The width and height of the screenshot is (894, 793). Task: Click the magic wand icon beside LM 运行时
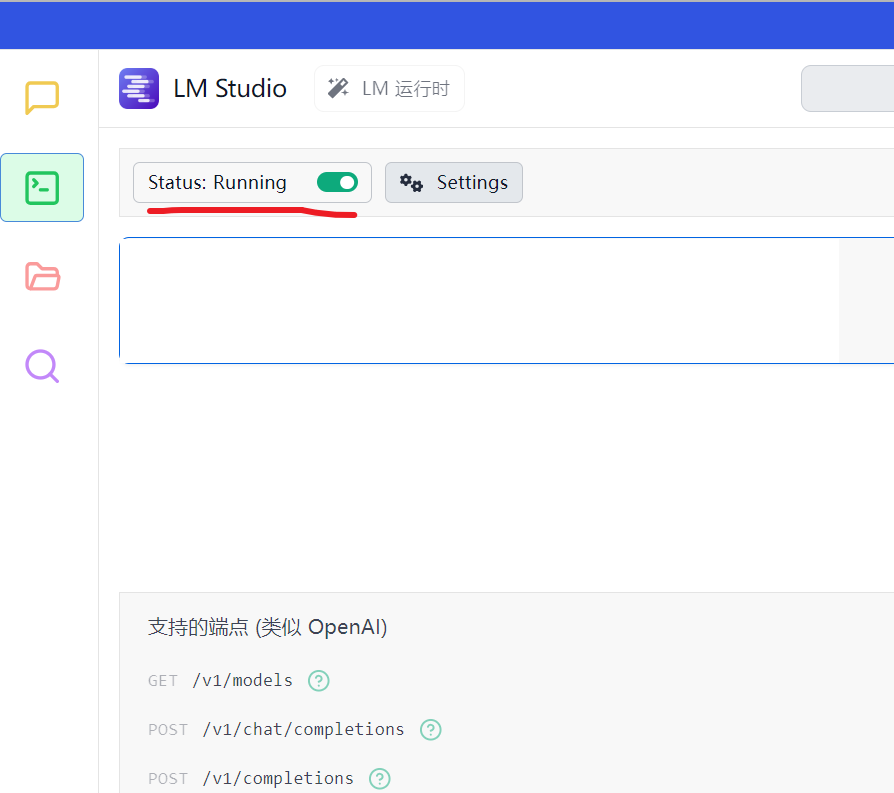coord(339,88)
